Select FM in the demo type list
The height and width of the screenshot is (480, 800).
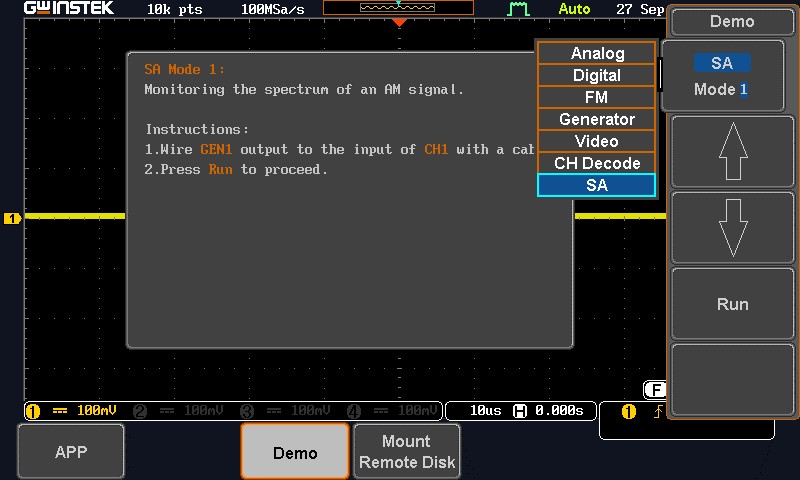pos(597,98)
